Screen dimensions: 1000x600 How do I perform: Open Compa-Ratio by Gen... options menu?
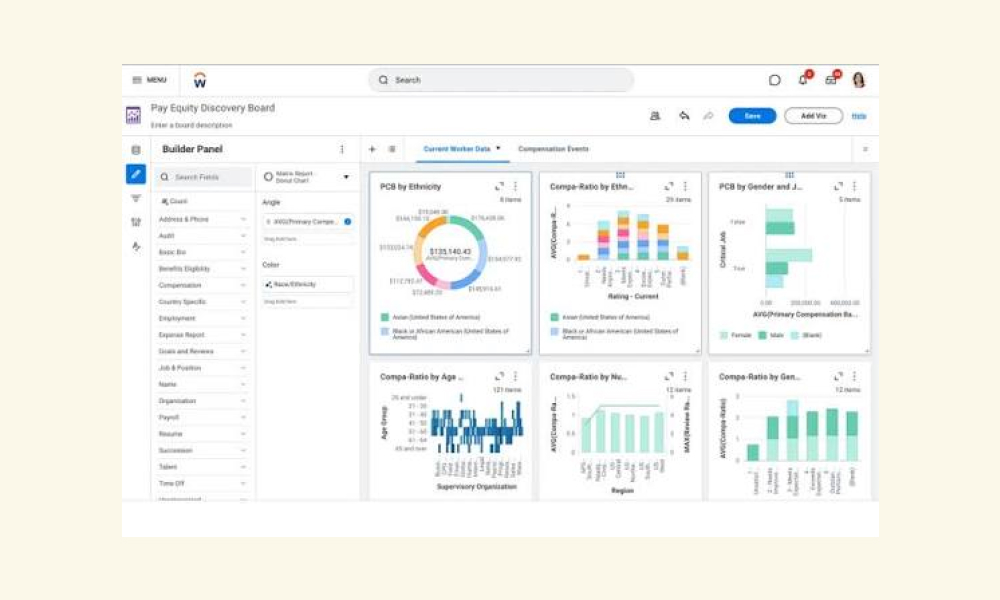[855, 376]
